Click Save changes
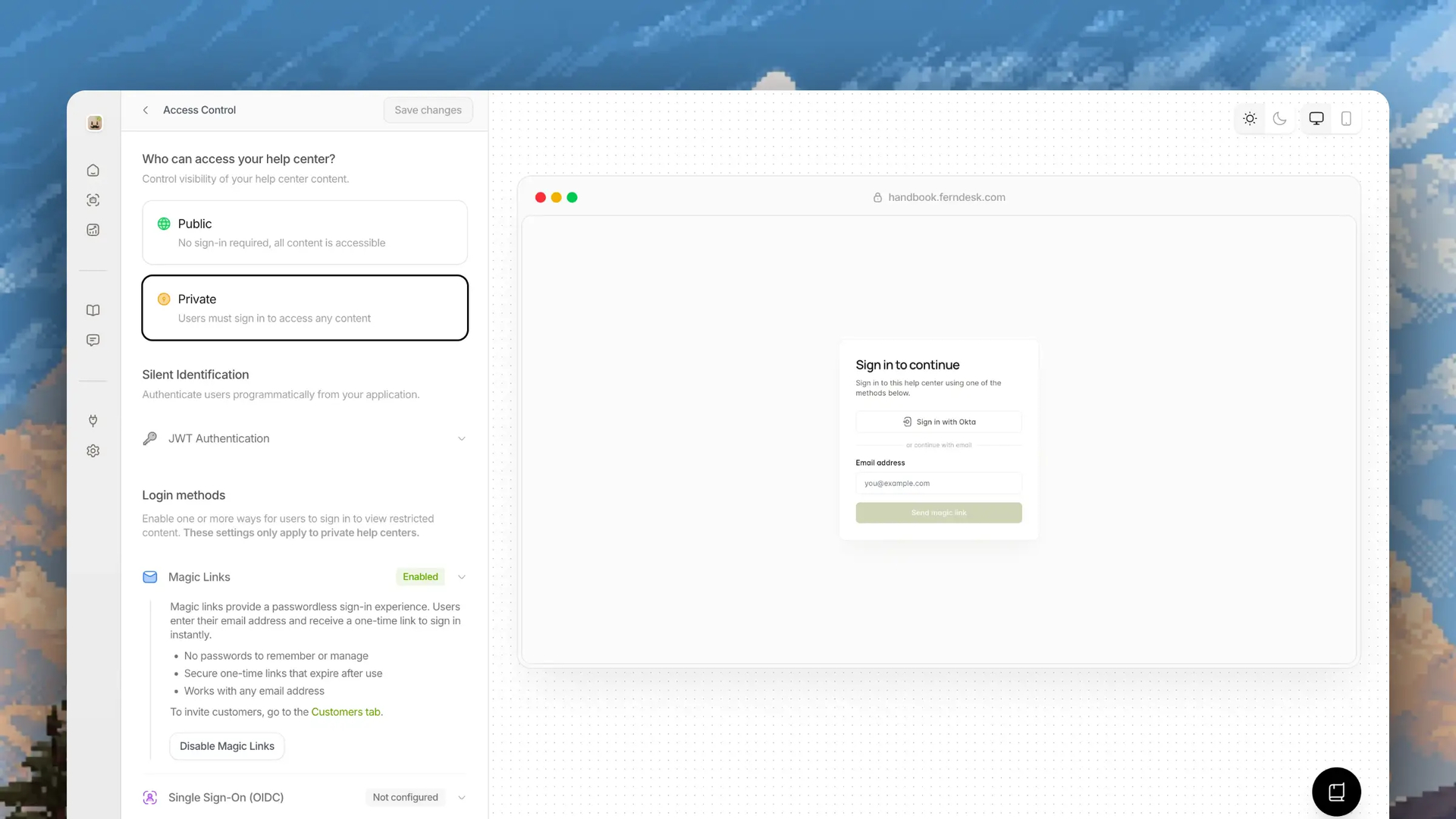The width and height of the screenshot is (1456, 819). [x=428, y=110]
